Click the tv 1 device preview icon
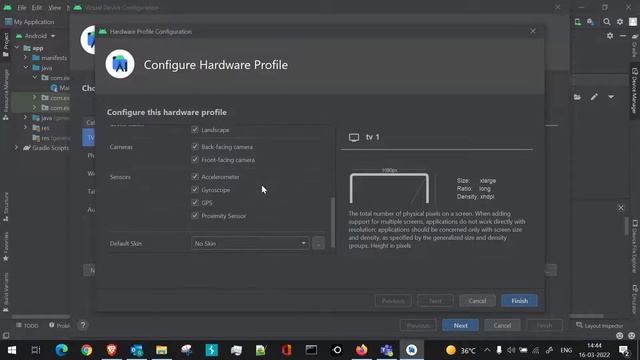640x360 pixels. click(x=354, y=138)
